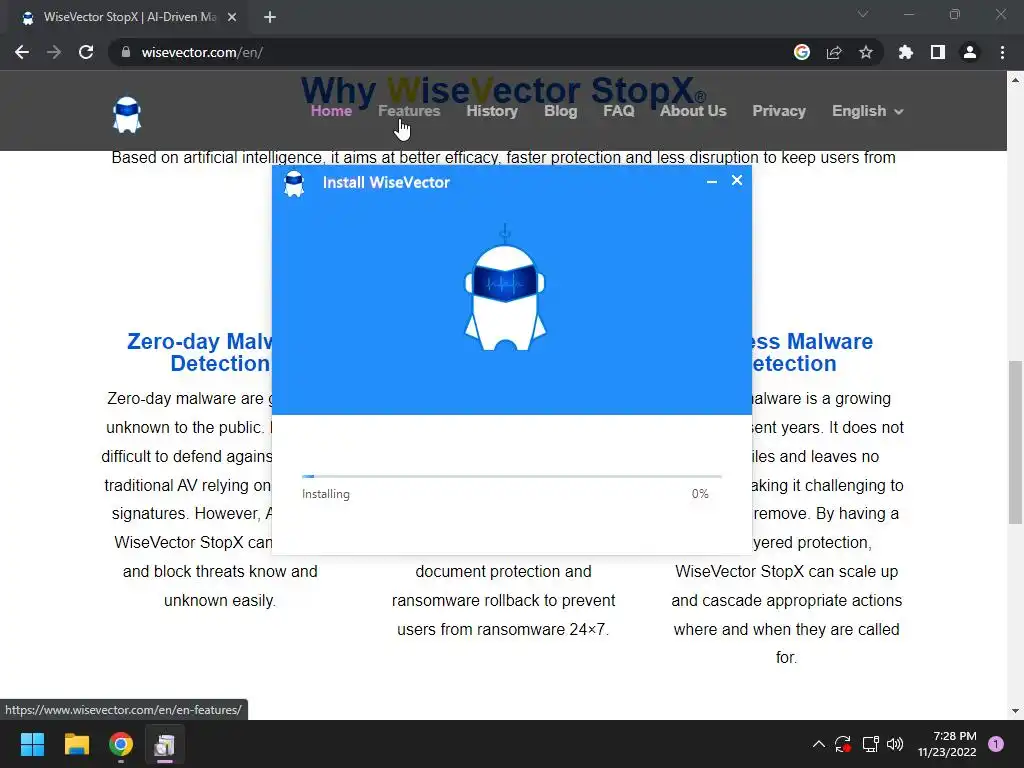
Task: Click the browser forward arrow
Action: click(x=54, y=52)
